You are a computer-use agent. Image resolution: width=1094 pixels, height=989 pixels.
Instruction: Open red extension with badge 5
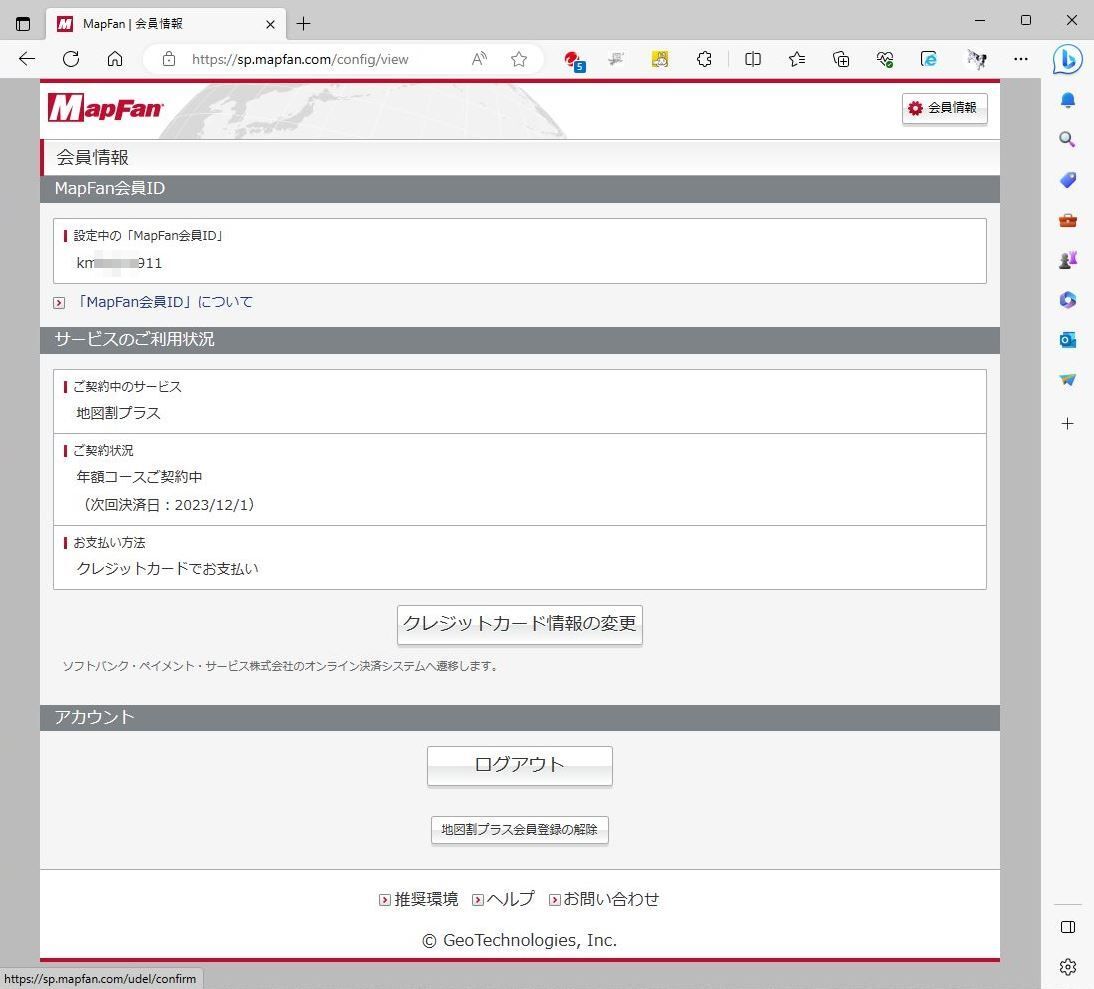[x=574, y=61]
